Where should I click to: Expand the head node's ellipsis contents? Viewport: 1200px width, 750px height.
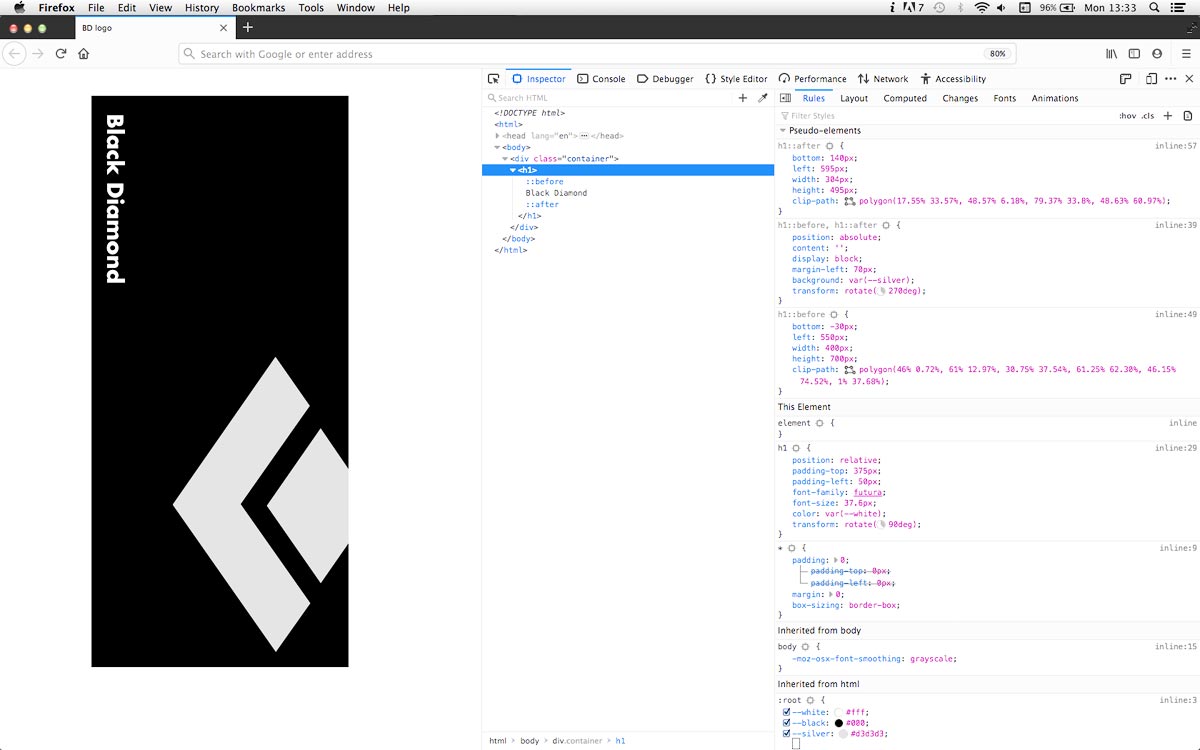click(x=584, y=136)
